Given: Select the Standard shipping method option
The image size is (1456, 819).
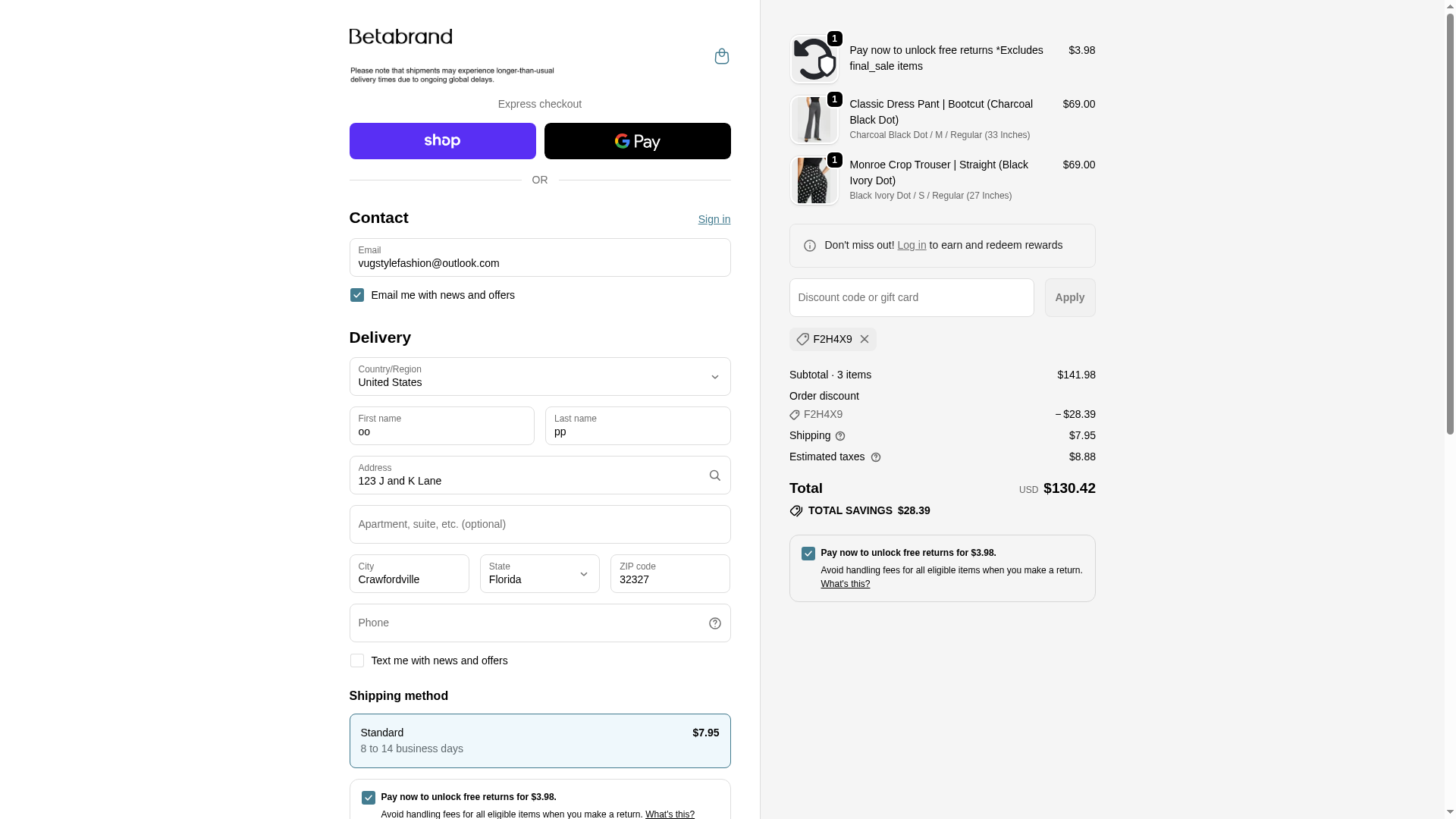Looking at the screenshot, I should click(x=539, y=741).
